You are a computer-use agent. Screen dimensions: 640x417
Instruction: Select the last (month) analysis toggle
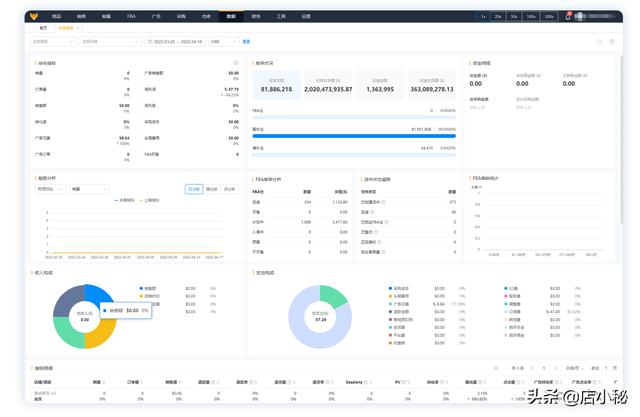point(230,189)
